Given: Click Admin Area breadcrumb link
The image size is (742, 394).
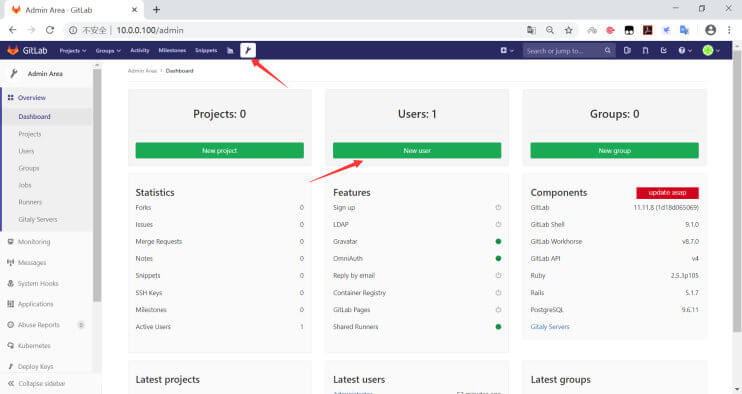Looking at the screenshot, I should pos(142,70).
